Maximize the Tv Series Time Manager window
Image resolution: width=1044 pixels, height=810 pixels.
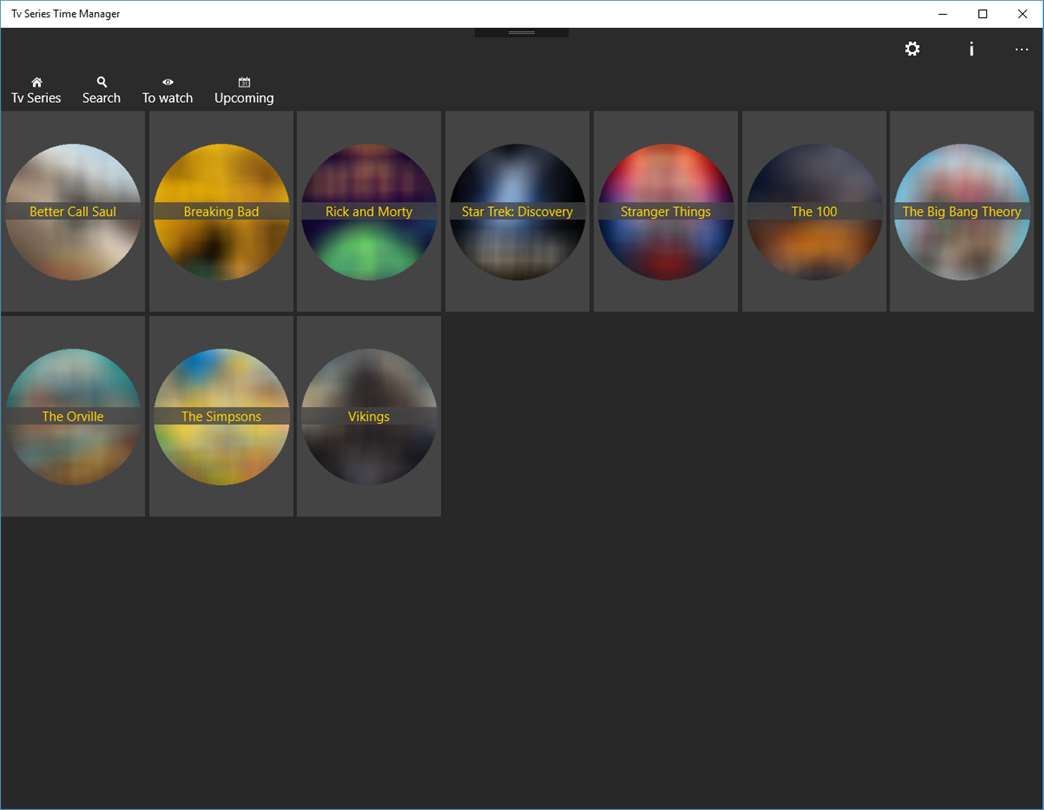982,14
